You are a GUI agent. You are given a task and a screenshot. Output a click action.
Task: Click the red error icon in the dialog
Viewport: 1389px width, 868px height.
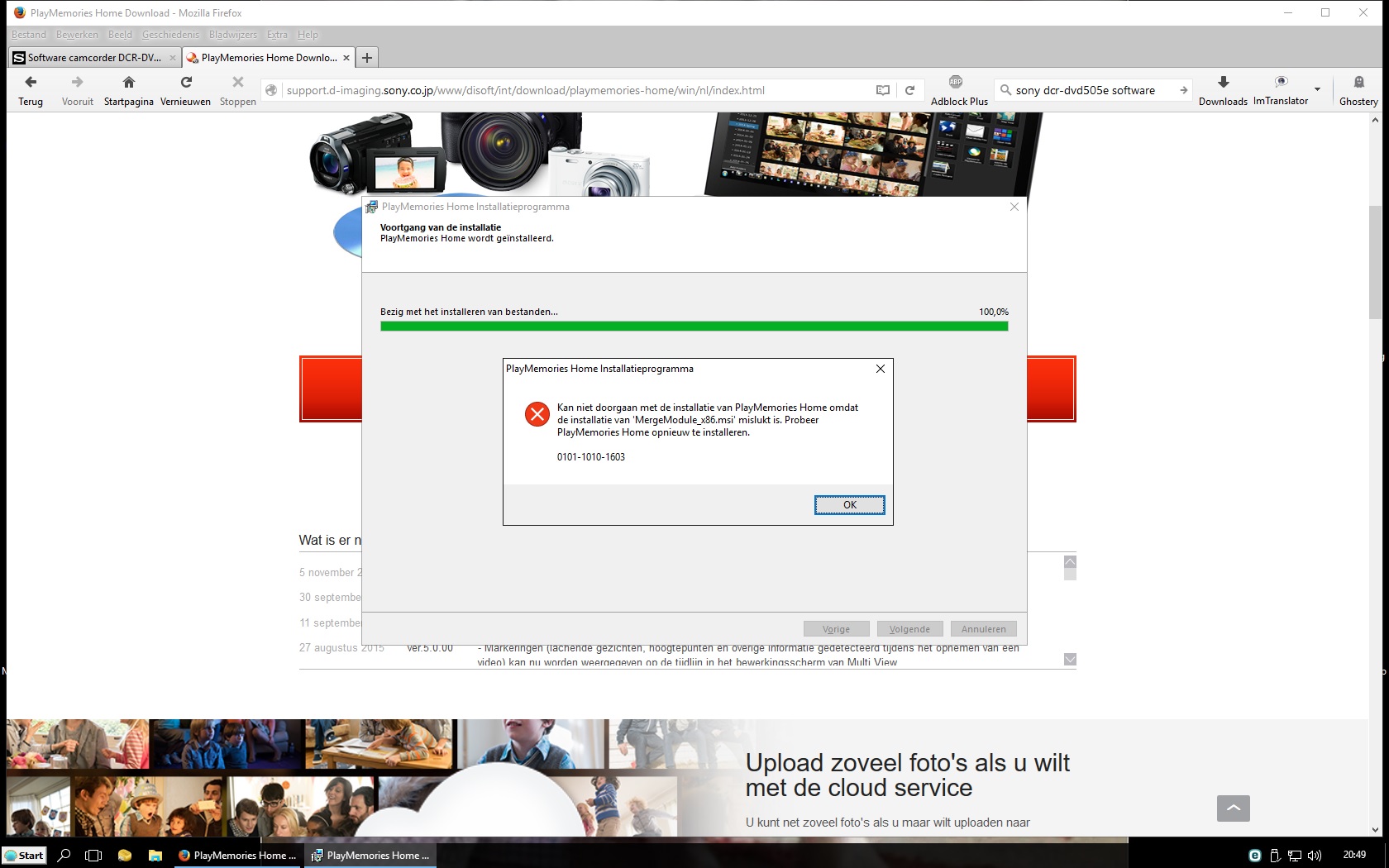point(537,413)
